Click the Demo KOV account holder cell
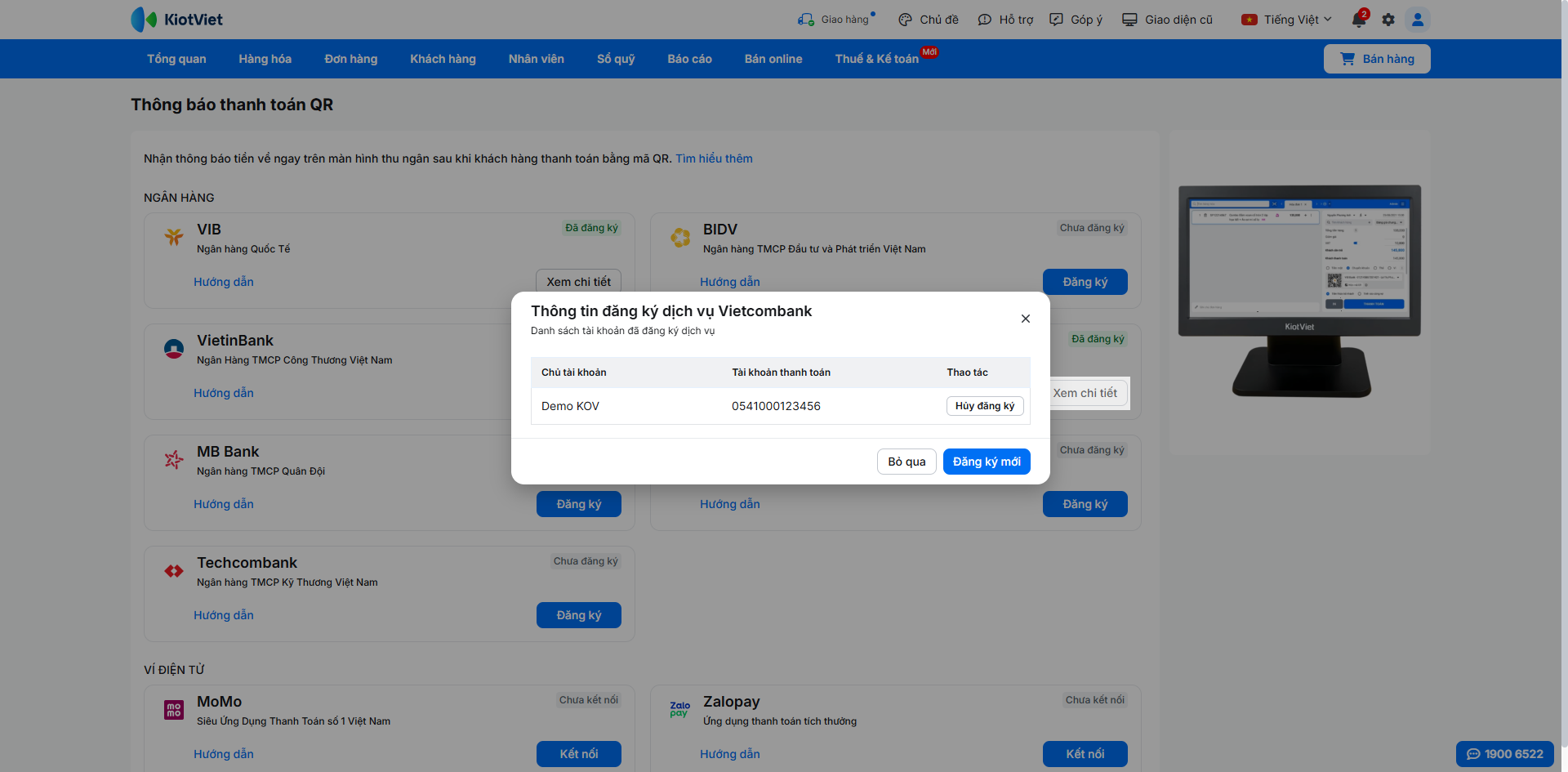The image size is (1568, 772). (570, 406)
